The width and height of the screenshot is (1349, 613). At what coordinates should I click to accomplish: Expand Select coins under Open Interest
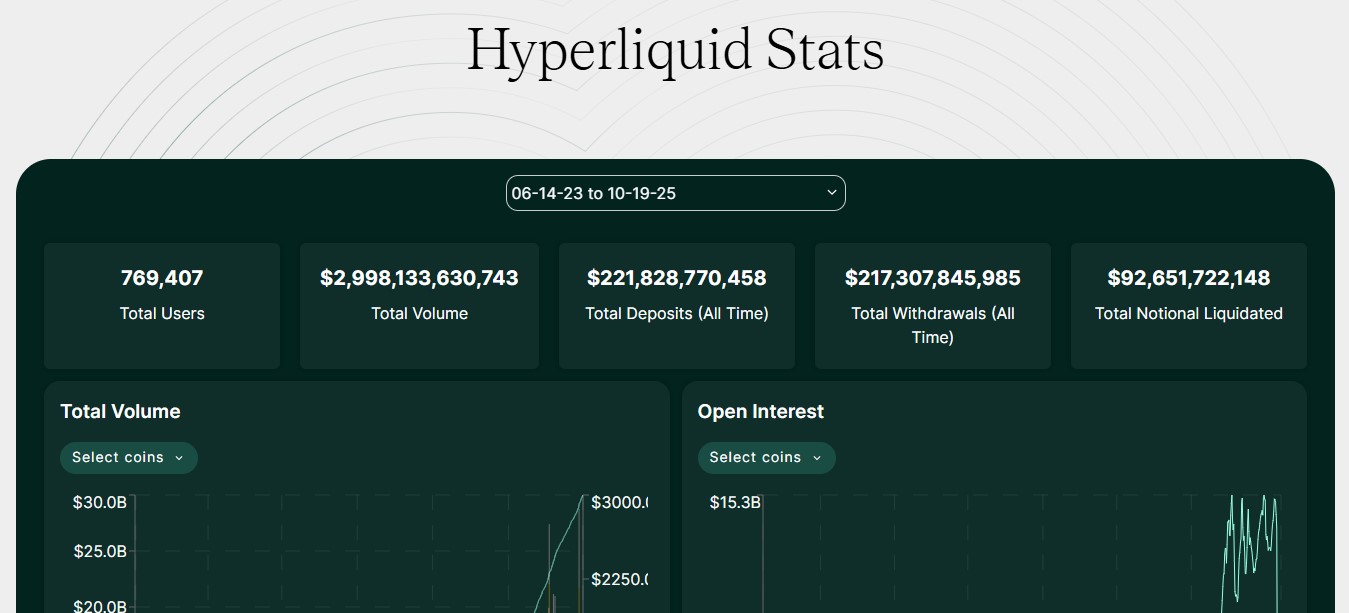(x=766, y=458)
